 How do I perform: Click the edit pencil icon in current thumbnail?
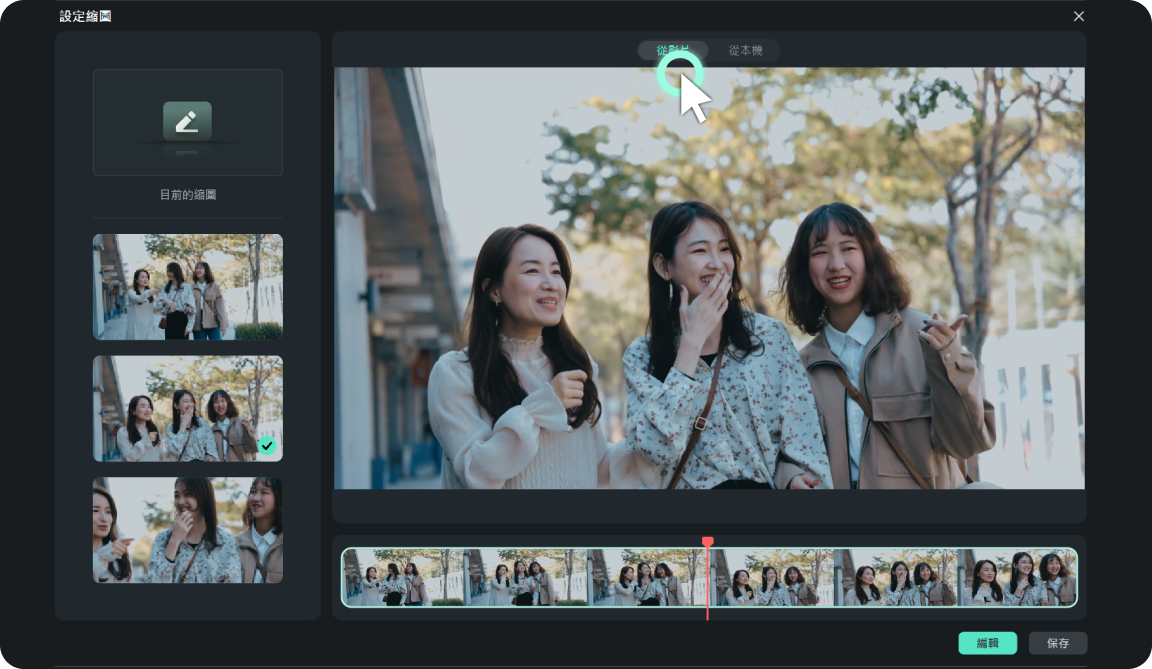click(187, 121)
